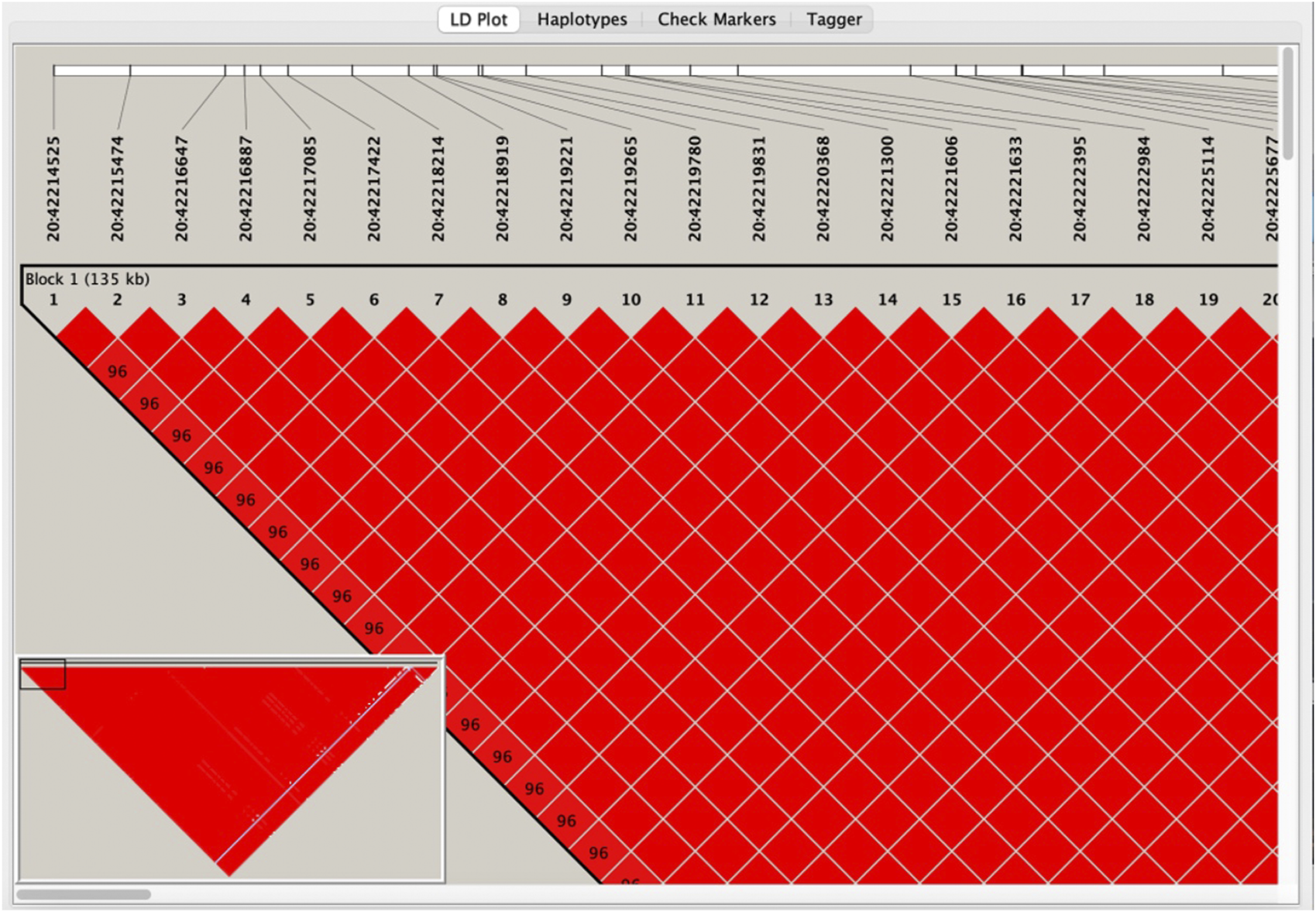Switch to the Haplotypes tab
The height and width of the screenshot is (912, 1316).
(x=582, y=19)
